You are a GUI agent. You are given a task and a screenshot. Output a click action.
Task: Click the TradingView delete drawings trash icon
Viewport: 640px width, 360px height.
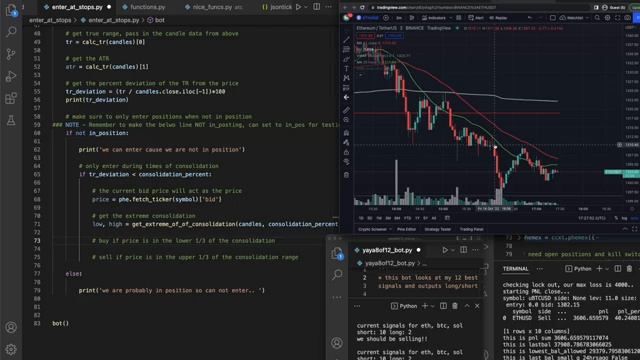coord(346,175)
